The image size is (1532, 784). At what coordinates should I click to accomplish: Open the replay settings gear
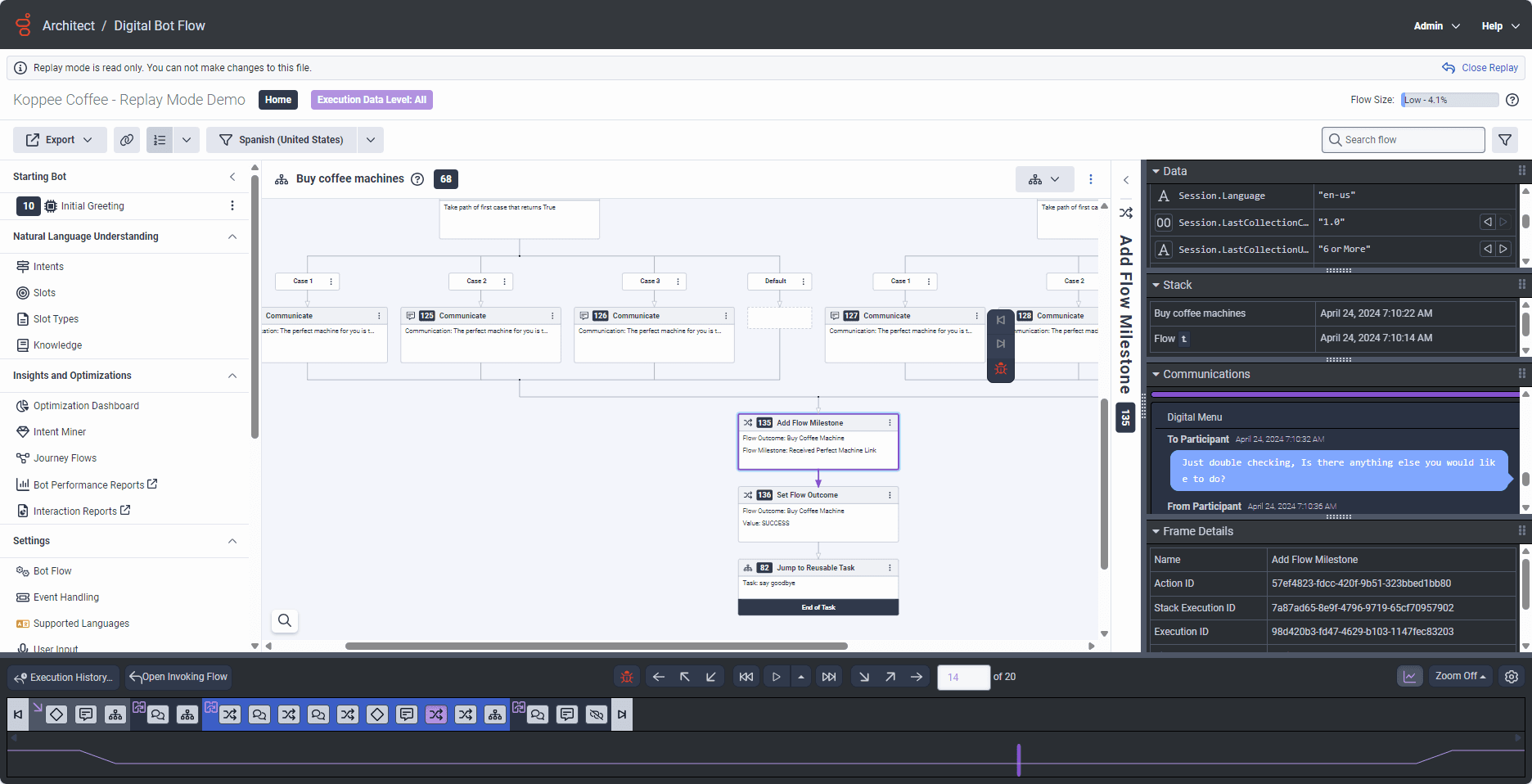[1512, 677]
